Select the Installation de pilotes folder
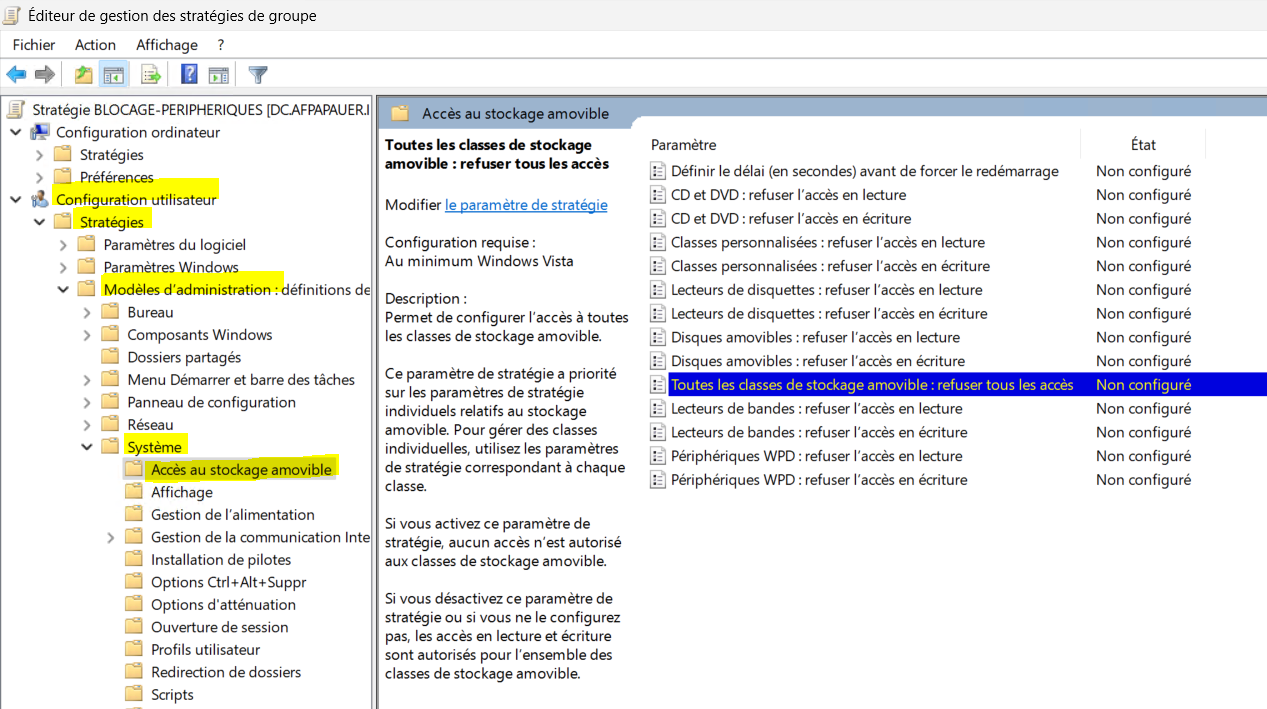The width and height of the screenshot is (1267, 709). pyautogui.click(x=220, y=560)
